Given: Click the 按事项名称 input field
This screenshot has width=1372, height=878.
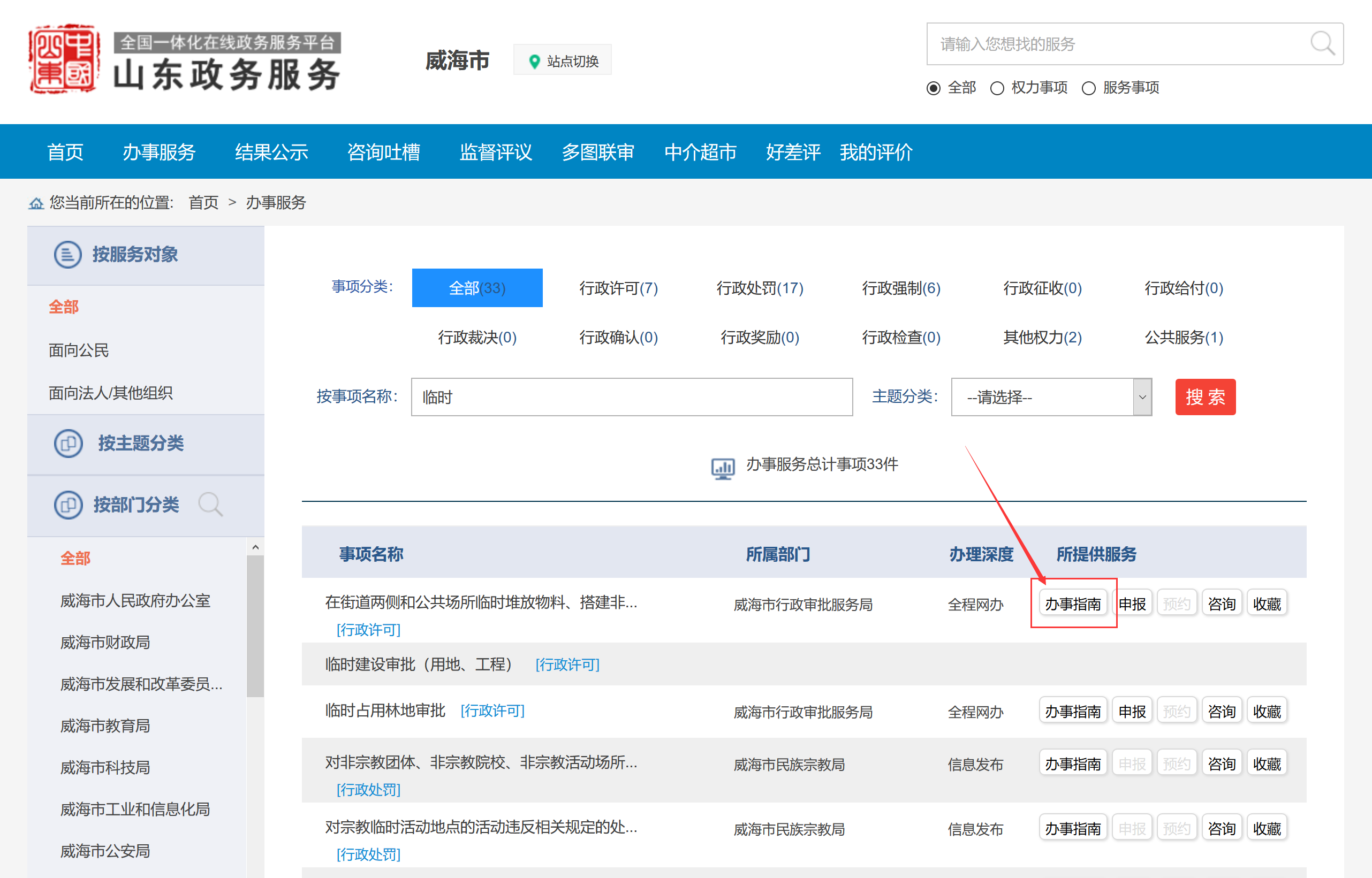Looking at the screenshot, I should point(631,397).
